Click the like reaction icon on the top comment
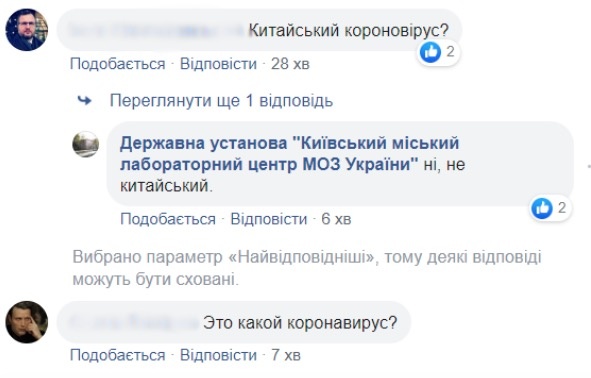The height and width of the screenshot is (378, 591). (430, 52)
